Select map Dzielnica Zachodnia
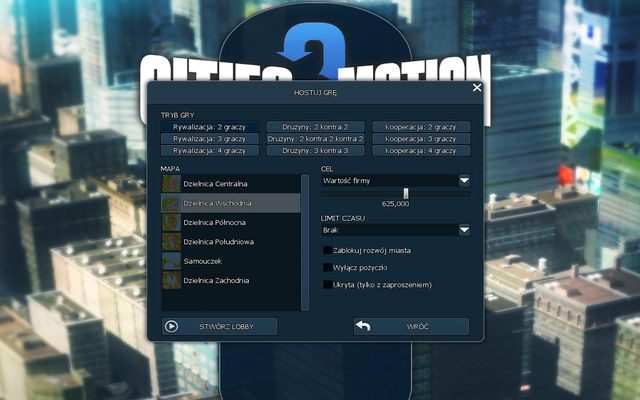This screenshot has width=640, height=400. click(x=231, y=280)
